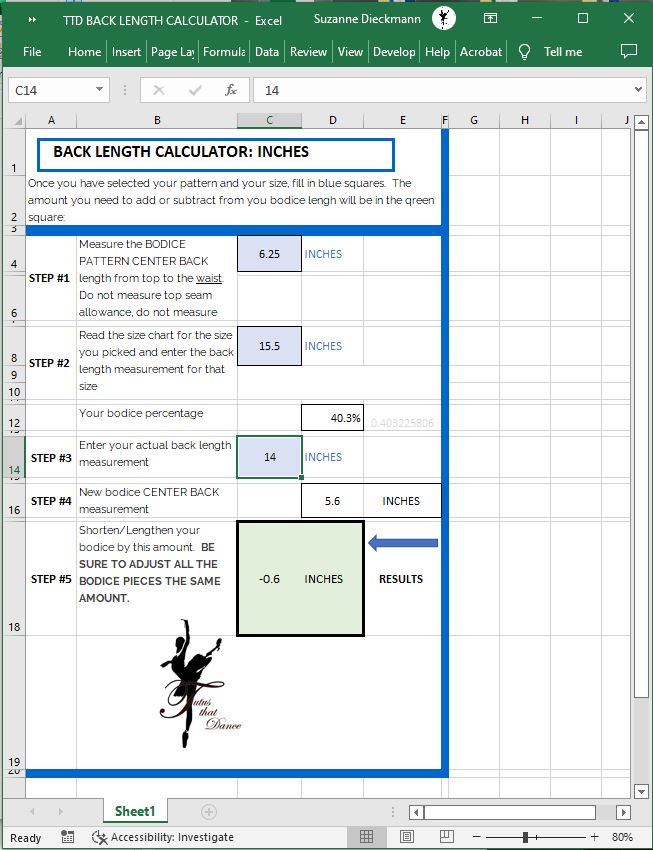This screenshot has width=653, height=850.
Task: Click the 80% zoom level
Action: click(x=622, y=837)
